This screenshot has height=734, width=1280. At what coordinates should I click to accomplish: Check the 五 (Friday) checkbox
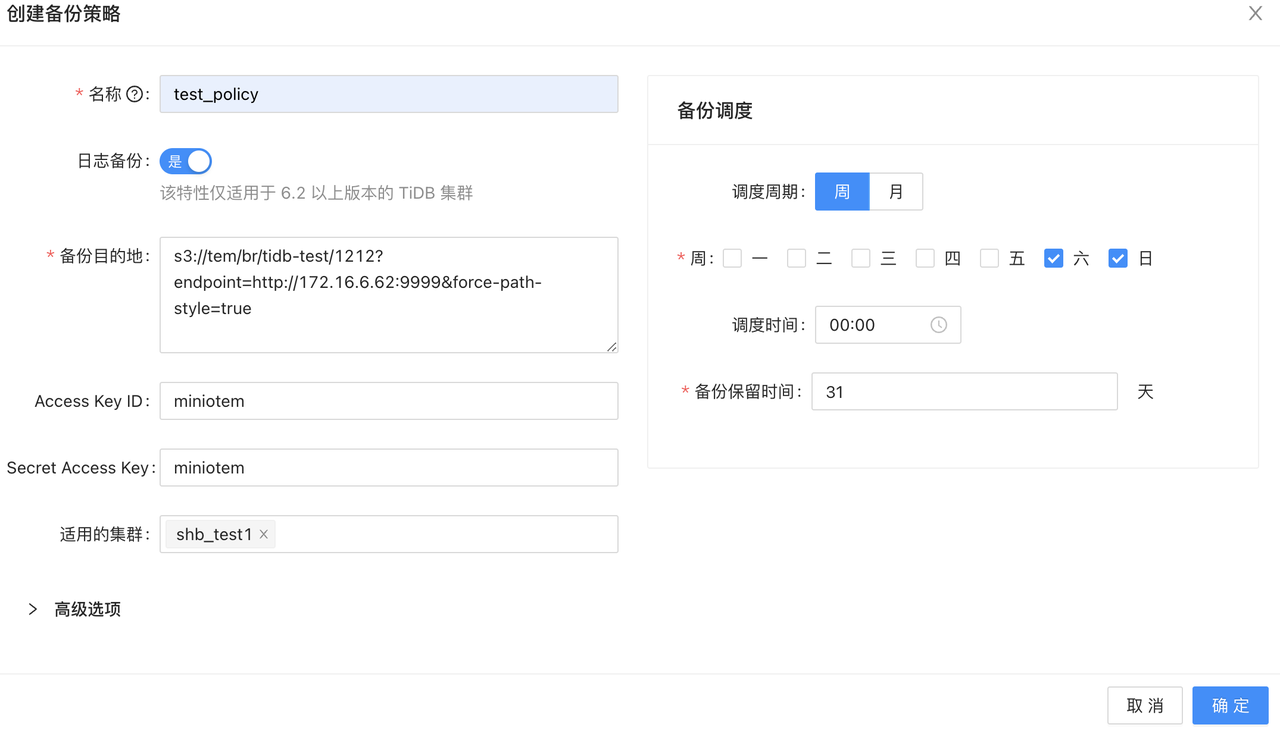[989, 258]
